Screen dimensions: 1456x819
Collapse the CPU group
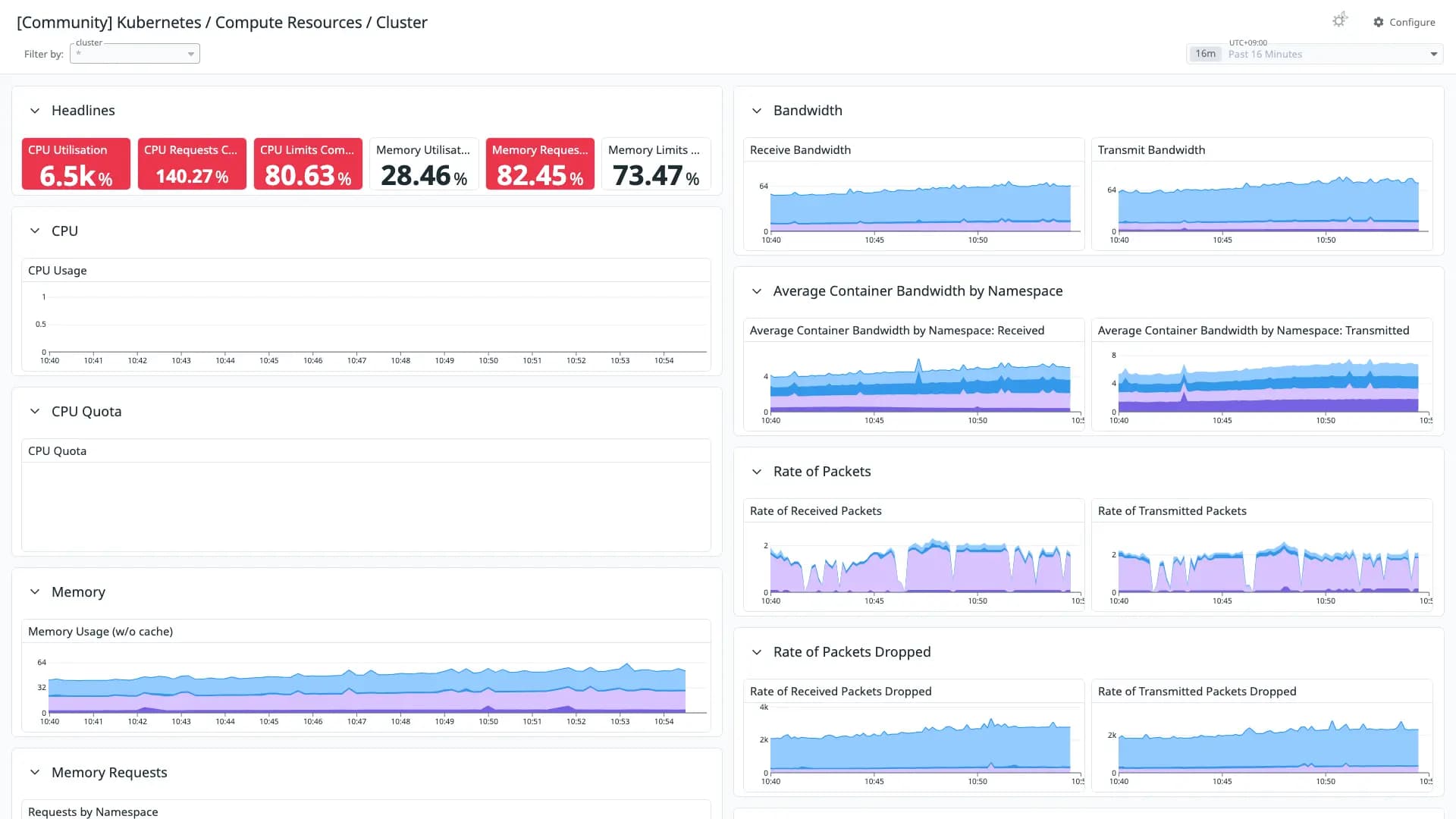coord(35,231)
